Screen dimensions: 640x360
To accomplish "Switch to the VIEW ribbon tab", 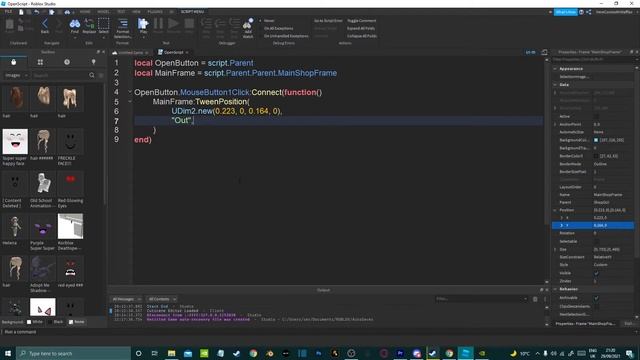I will click(136, 12).
